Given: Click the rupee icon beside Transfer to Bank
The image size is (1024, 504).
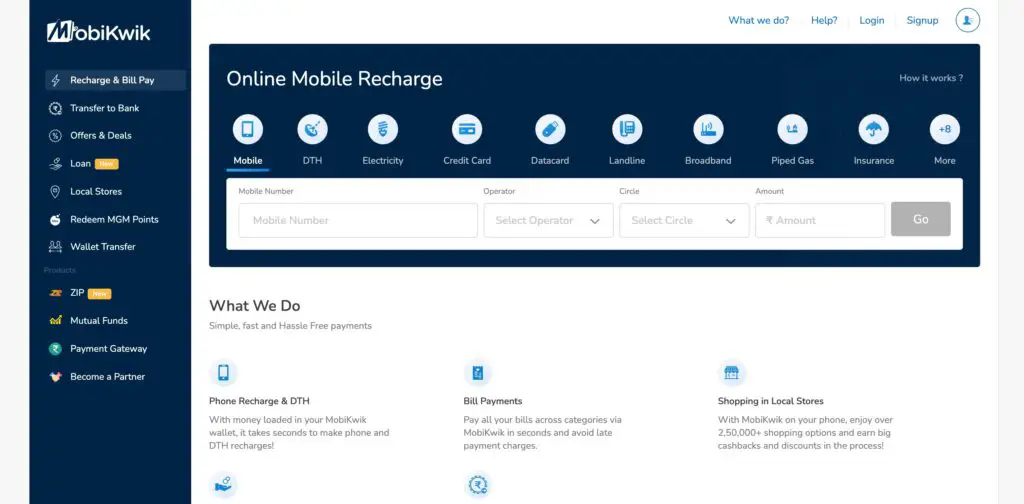Looking at the screenshot, I should (56, 108).
